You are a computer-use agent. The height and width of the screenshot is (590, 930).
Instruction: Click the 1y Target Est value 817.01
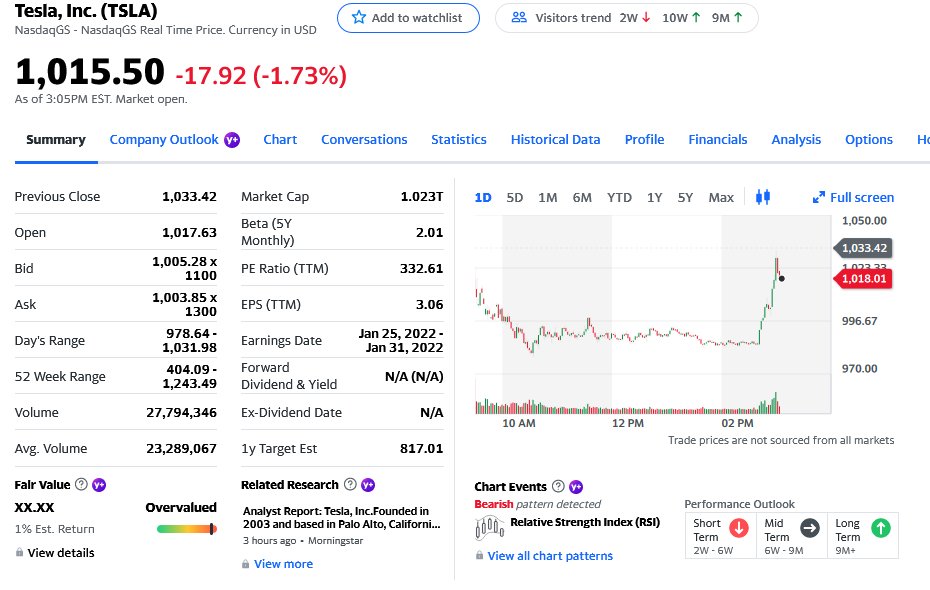click(x=421, y=449)
